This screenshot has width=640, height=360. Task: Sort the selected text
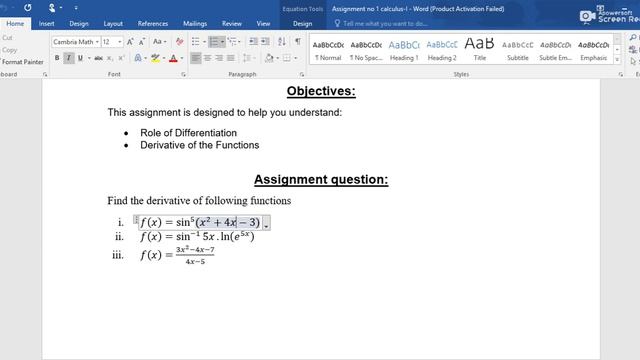click(x=282, y=42)
